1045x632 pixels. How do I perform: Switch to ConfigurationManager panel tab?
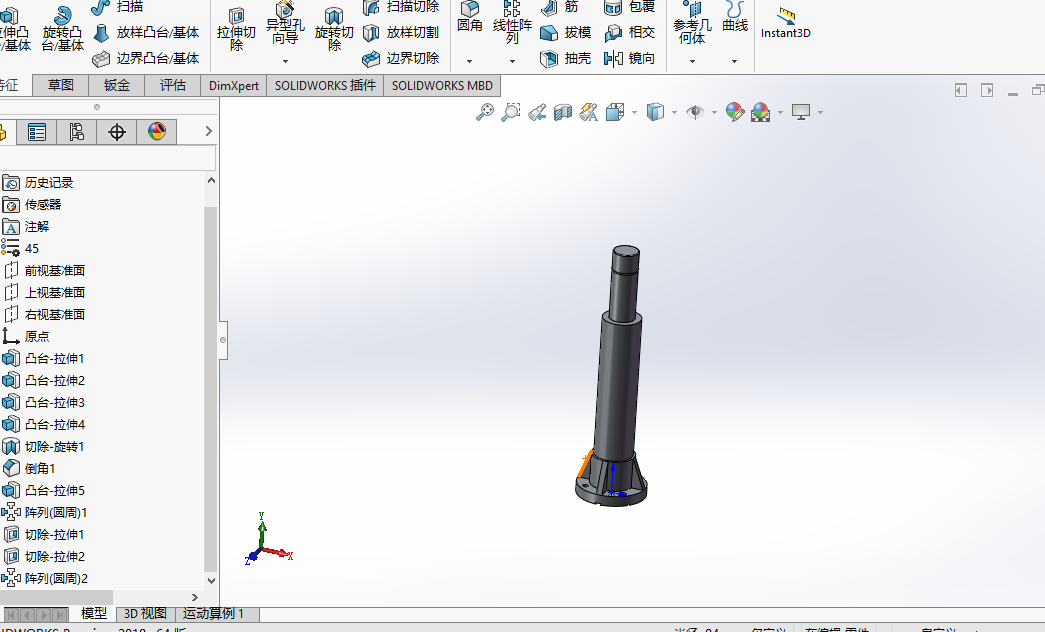coord(77,132)
